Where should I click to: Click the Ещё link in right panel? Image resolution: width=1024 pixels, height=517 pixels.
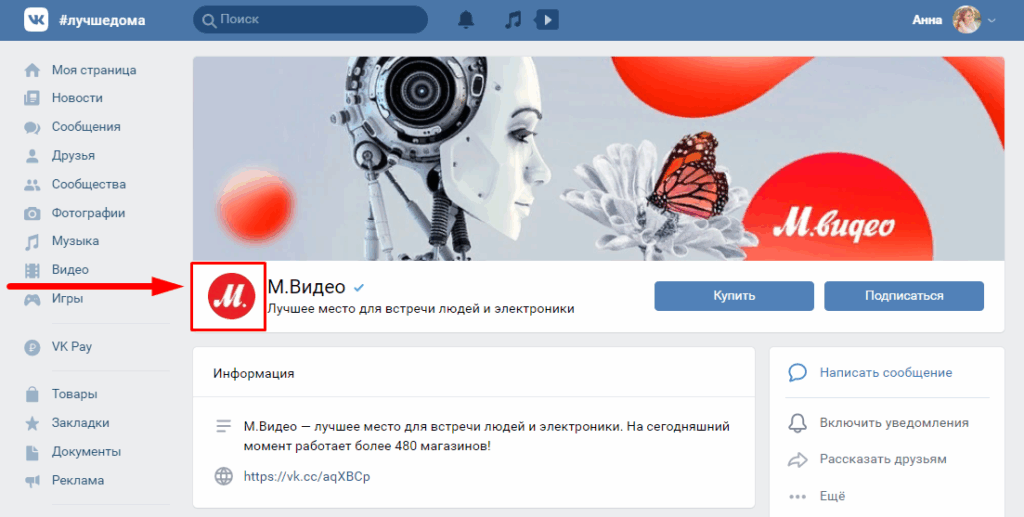click(833, 496)
